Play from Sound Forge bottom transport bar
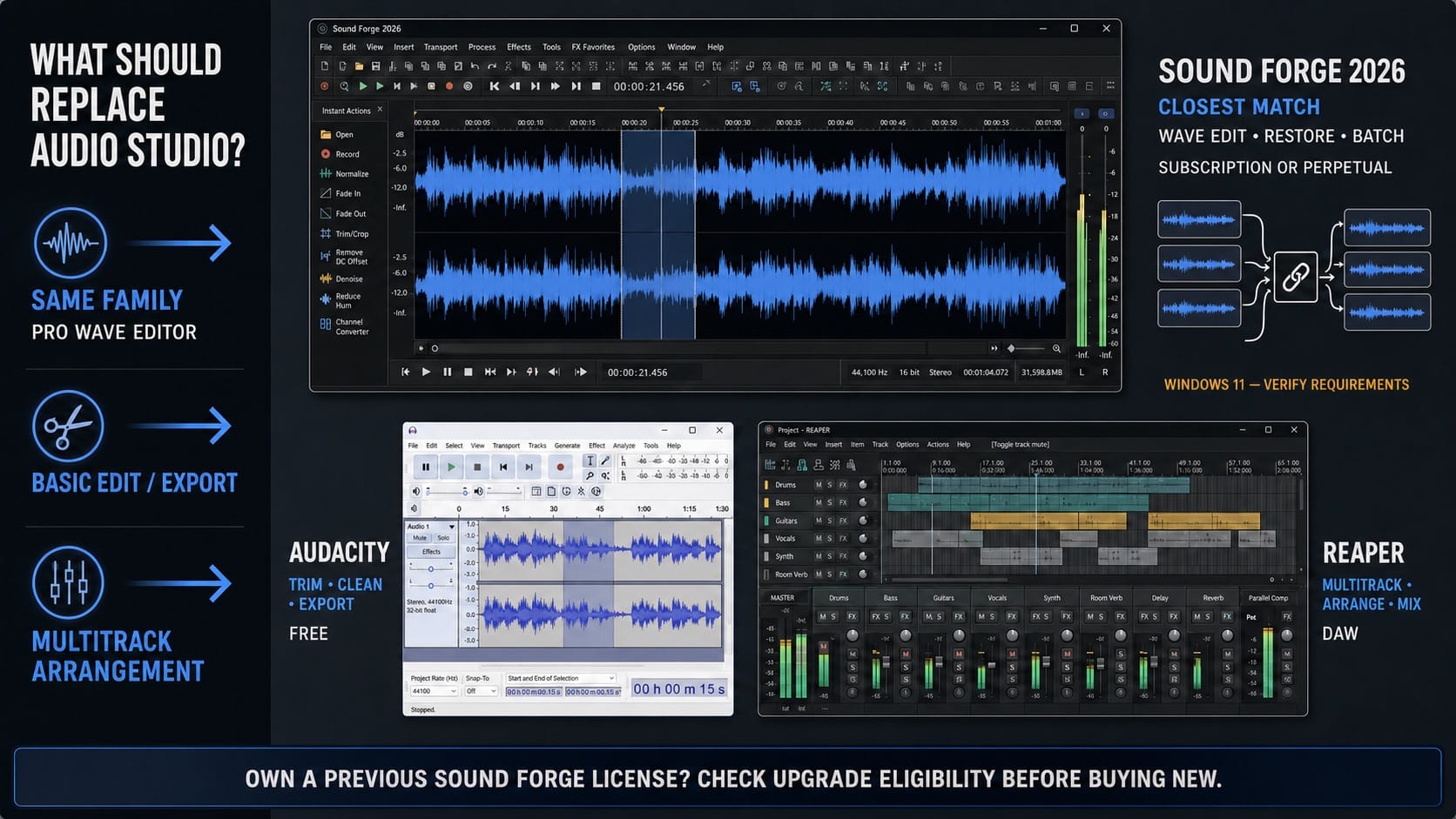Viewport: 1456px width, 819px height. (x=426, y=372)
